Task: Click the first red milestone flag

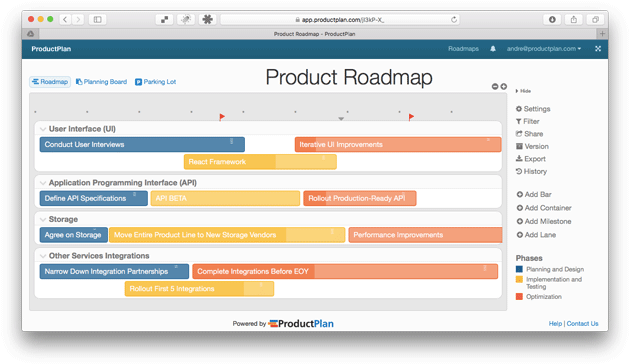Action: click(x=222, y=117)
